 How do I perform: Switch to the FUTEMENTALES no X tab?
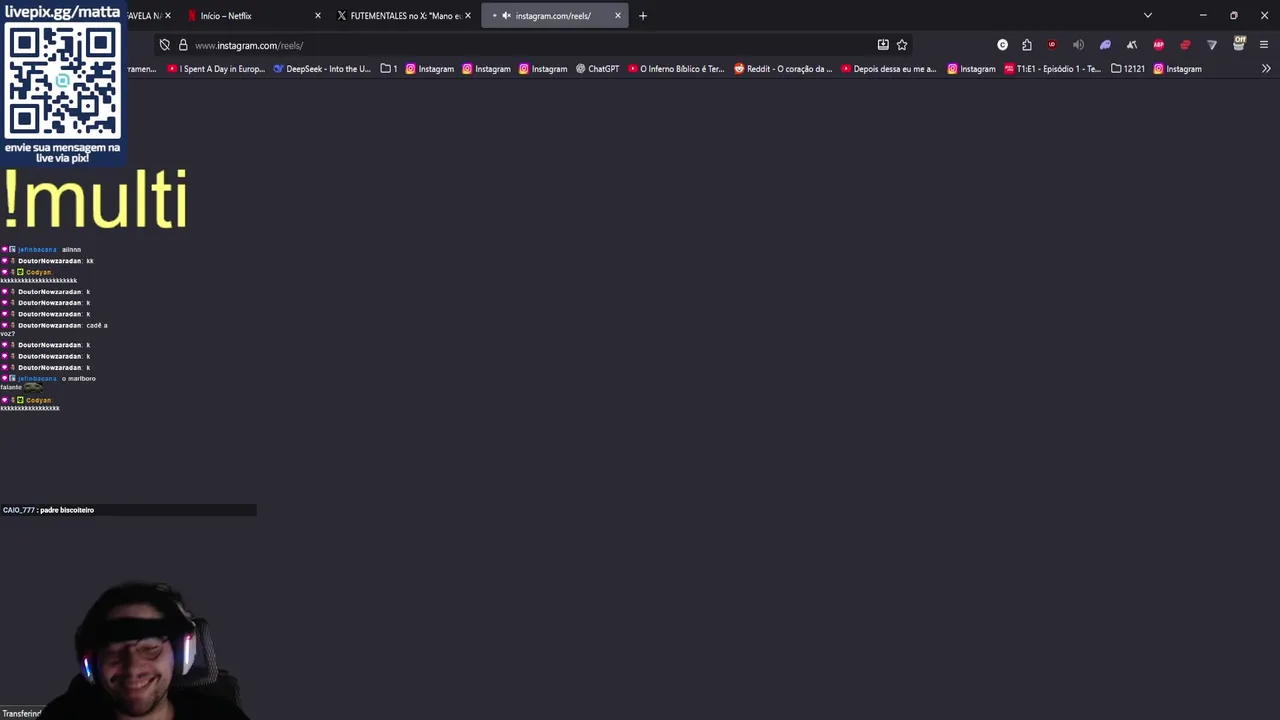click(404, 16)
